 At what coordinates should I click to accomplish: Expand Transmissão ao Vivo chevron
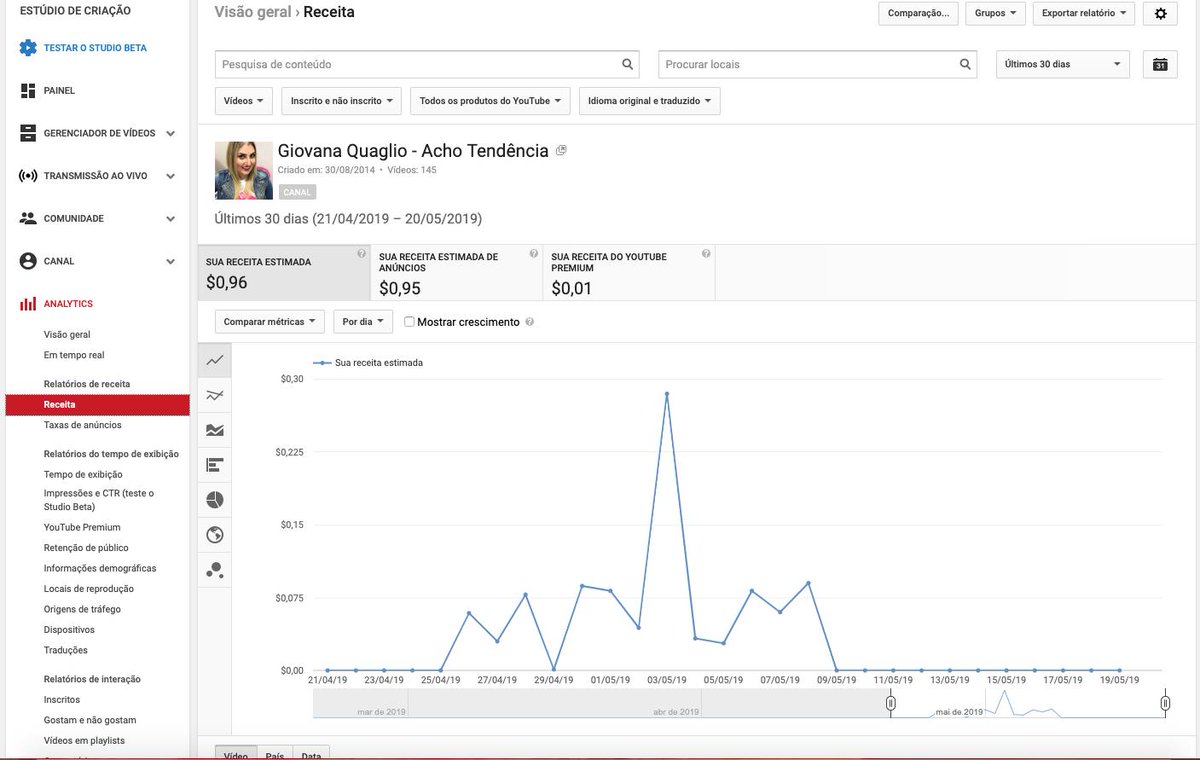pyautogui.click(x=170, y=176)
